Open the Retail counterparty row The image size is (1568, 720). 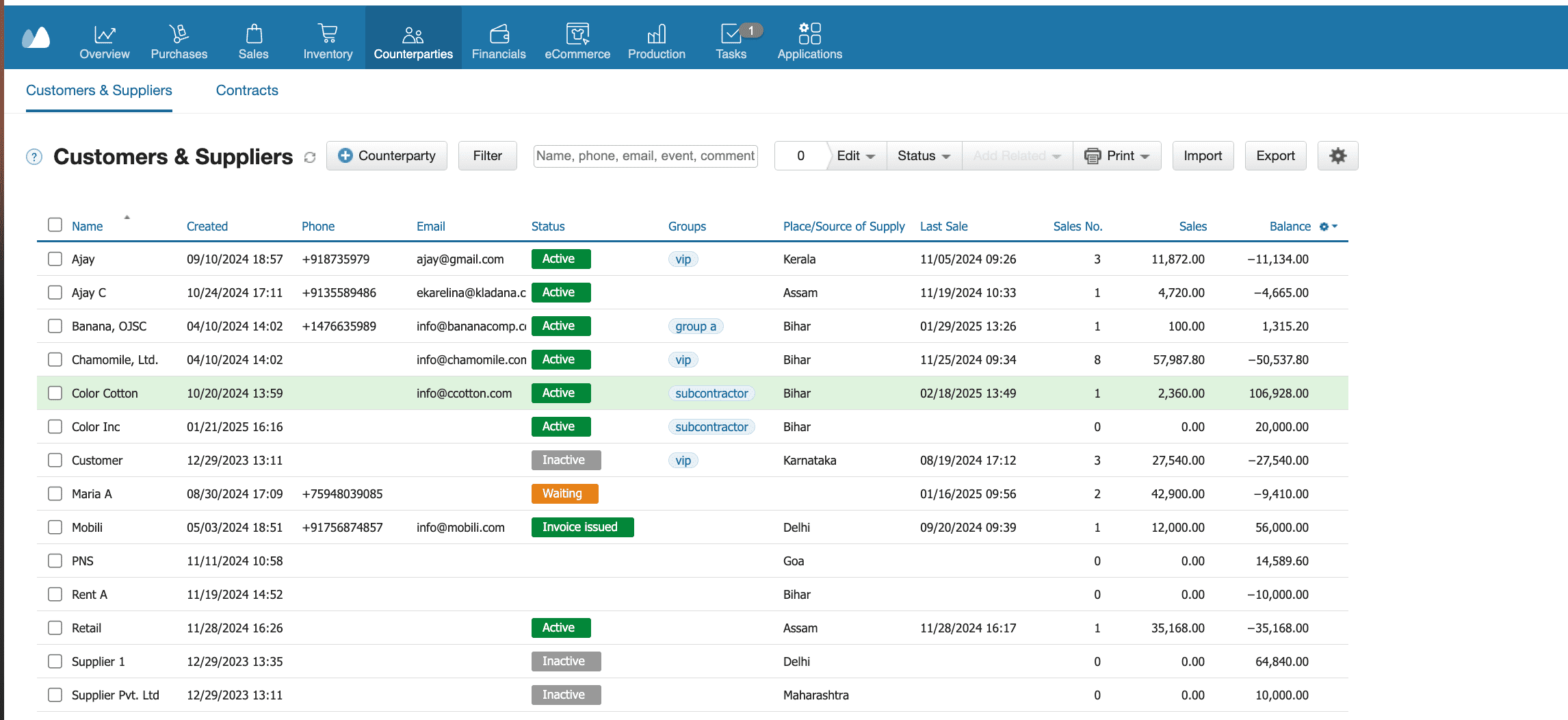(x=692, y=628)
